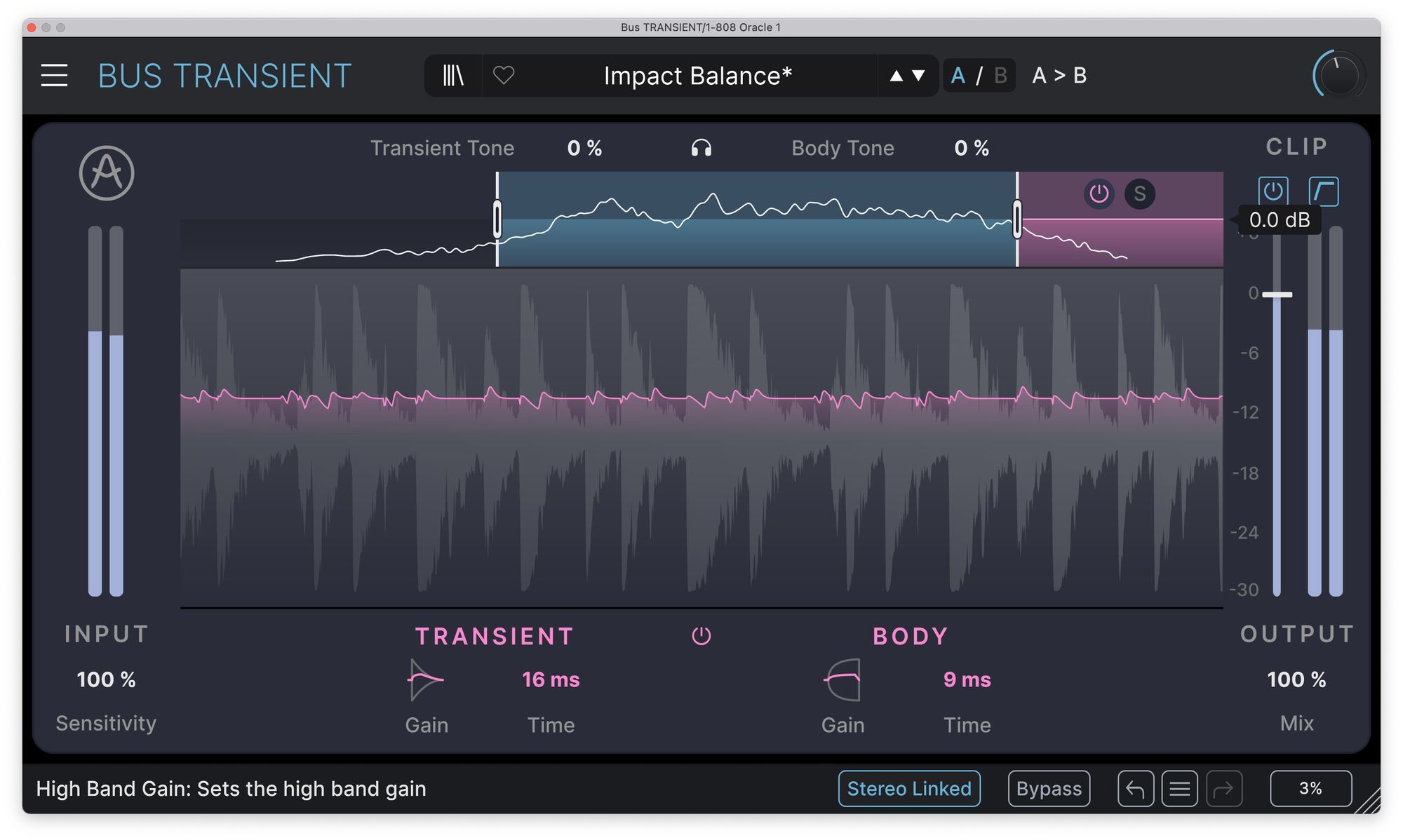The image size is (1403, 840).
Task: Favorite the preset with heart icon
Action: [x=504, y=76]
